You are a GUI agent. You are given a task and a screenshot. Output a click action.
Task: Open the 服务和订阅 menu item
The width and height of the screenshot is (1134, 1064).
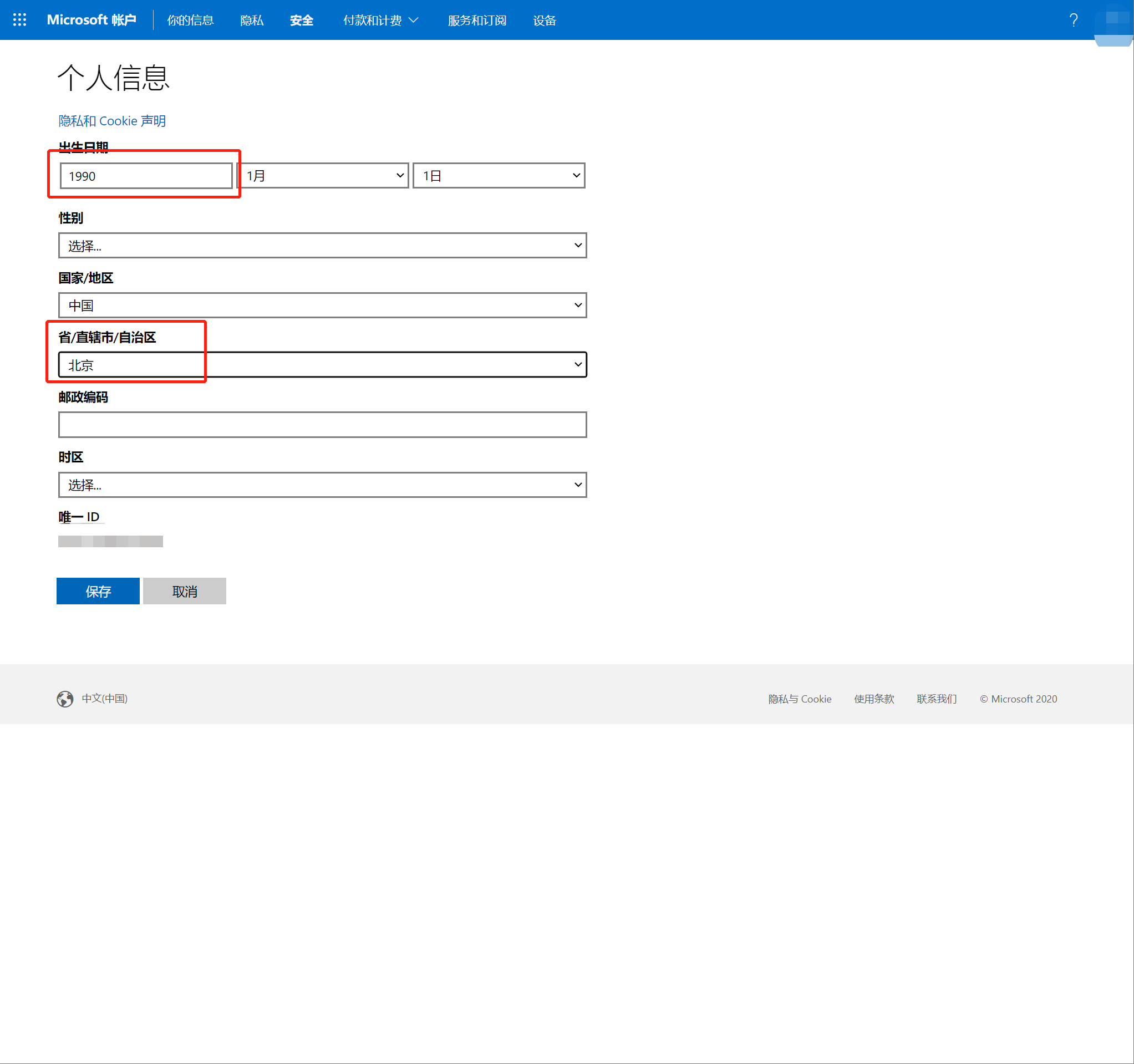(477, 21)
